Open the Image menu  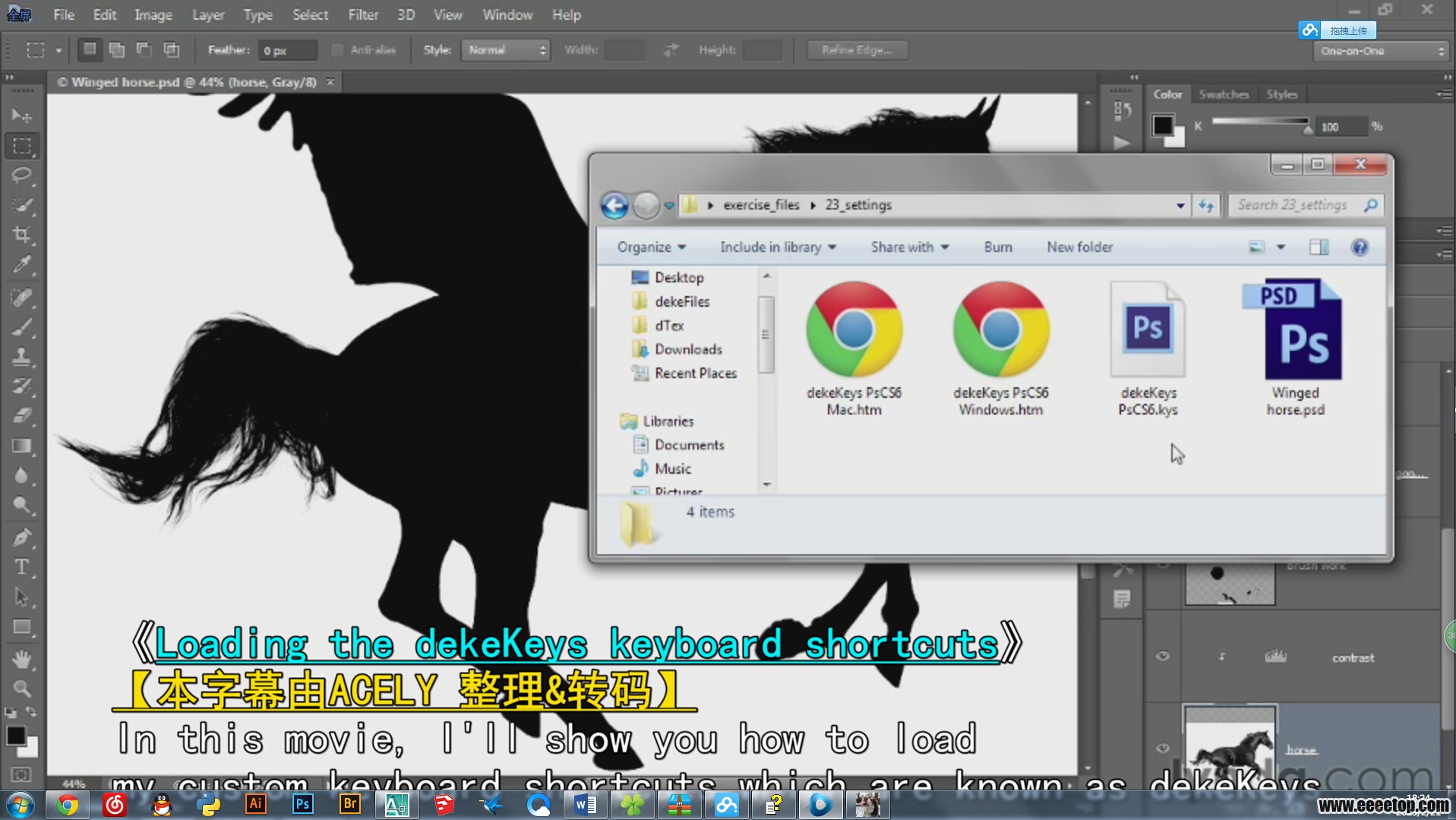point(153,14)
